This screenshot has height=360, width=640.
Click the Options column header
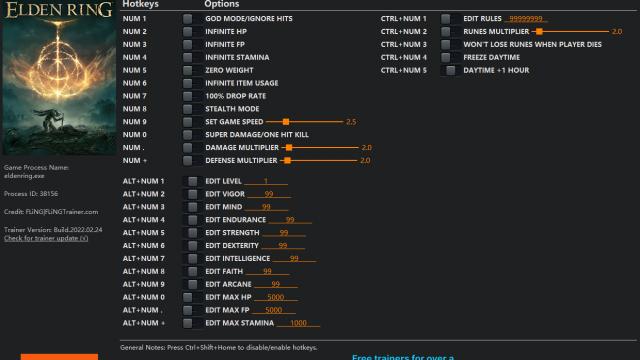(x=222, y=4)
